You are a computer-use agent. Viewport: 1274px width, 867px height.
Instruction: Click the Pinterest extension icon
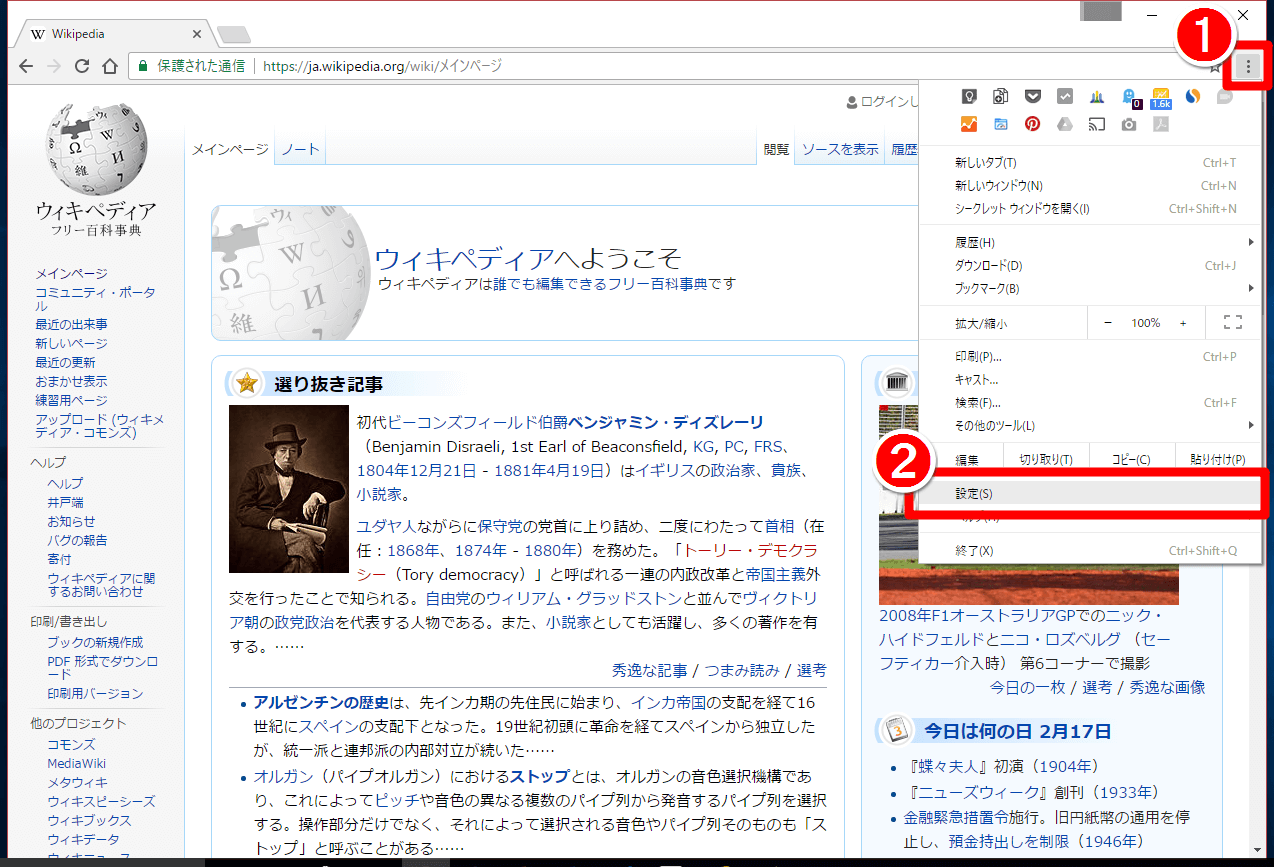tap(1033, 125)
